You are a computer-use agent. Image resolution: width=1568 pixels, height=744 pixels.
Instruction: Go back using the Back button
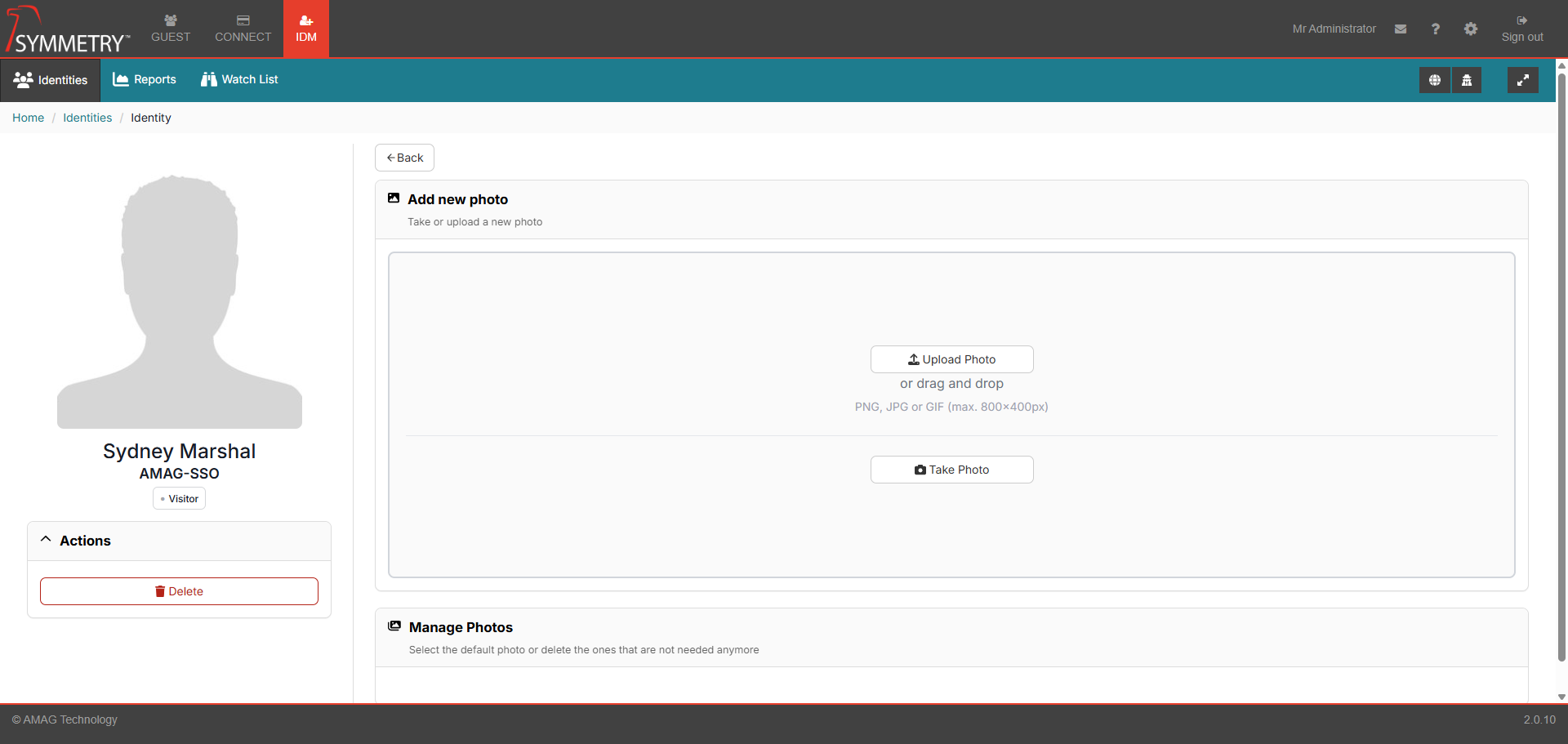pos(404,158)
